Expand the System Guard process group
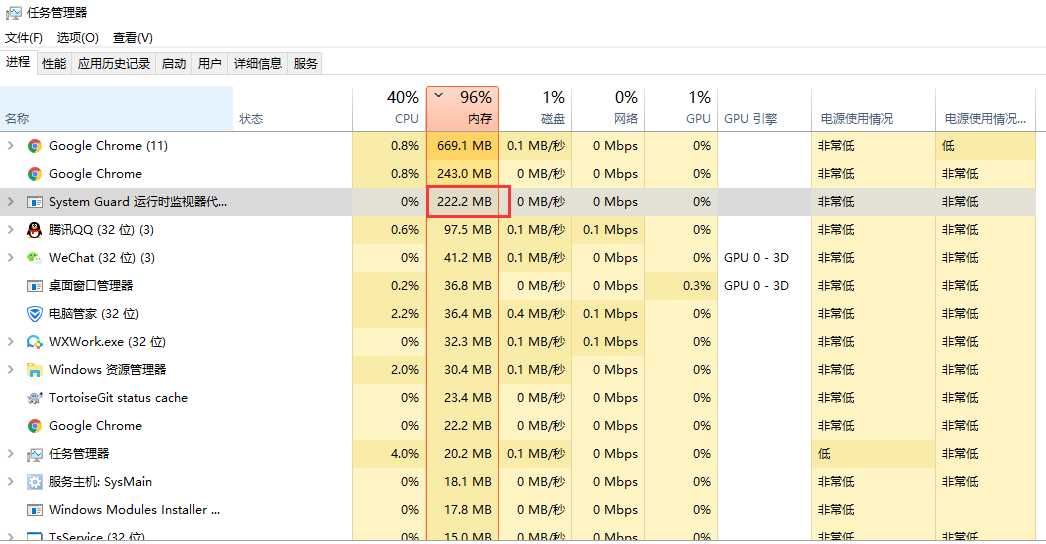 pyautogui.click(x=11, y=202)
